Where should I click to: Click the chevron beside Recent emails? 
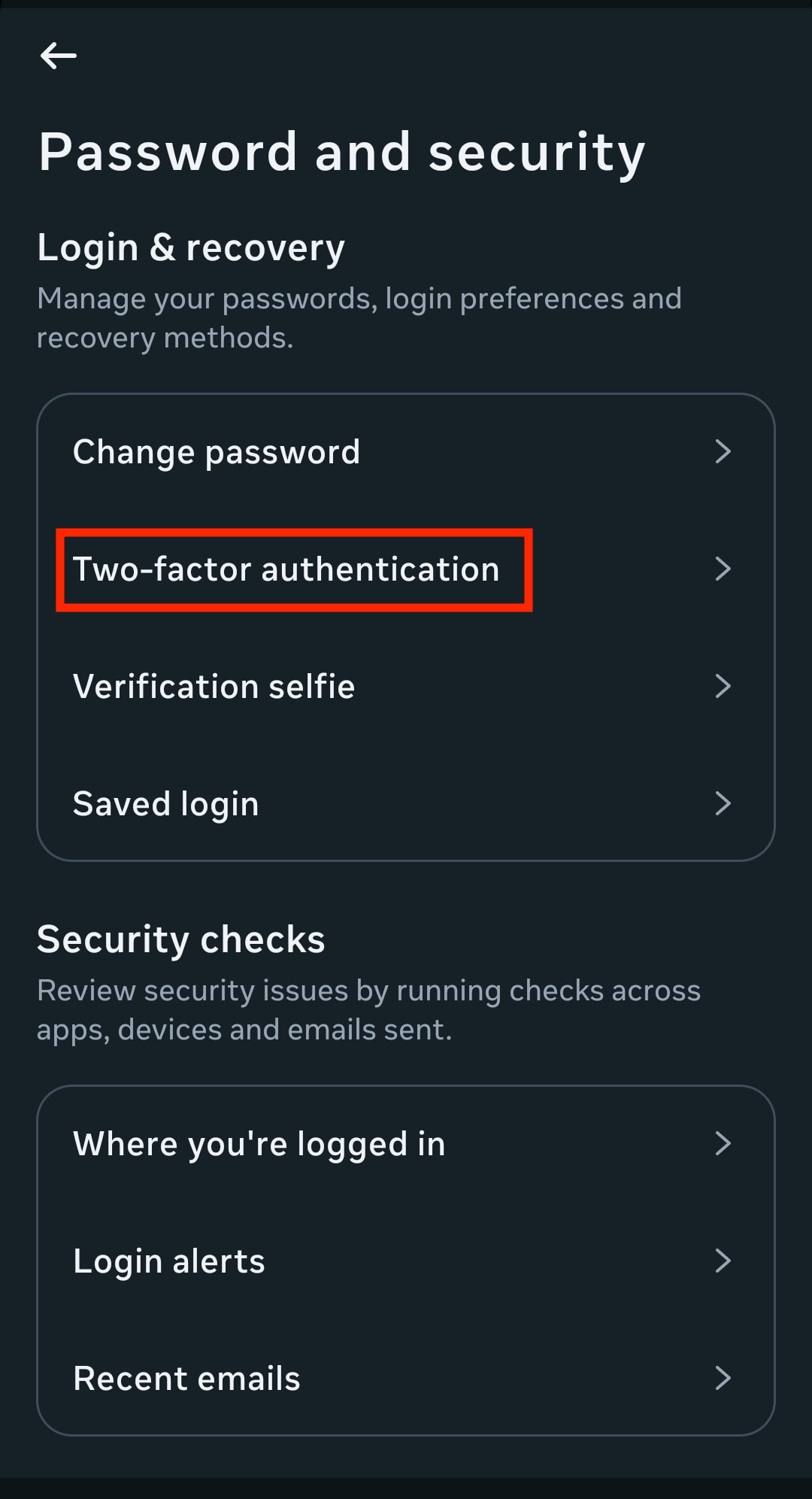pyautogui.click(x=724, y=1378)
